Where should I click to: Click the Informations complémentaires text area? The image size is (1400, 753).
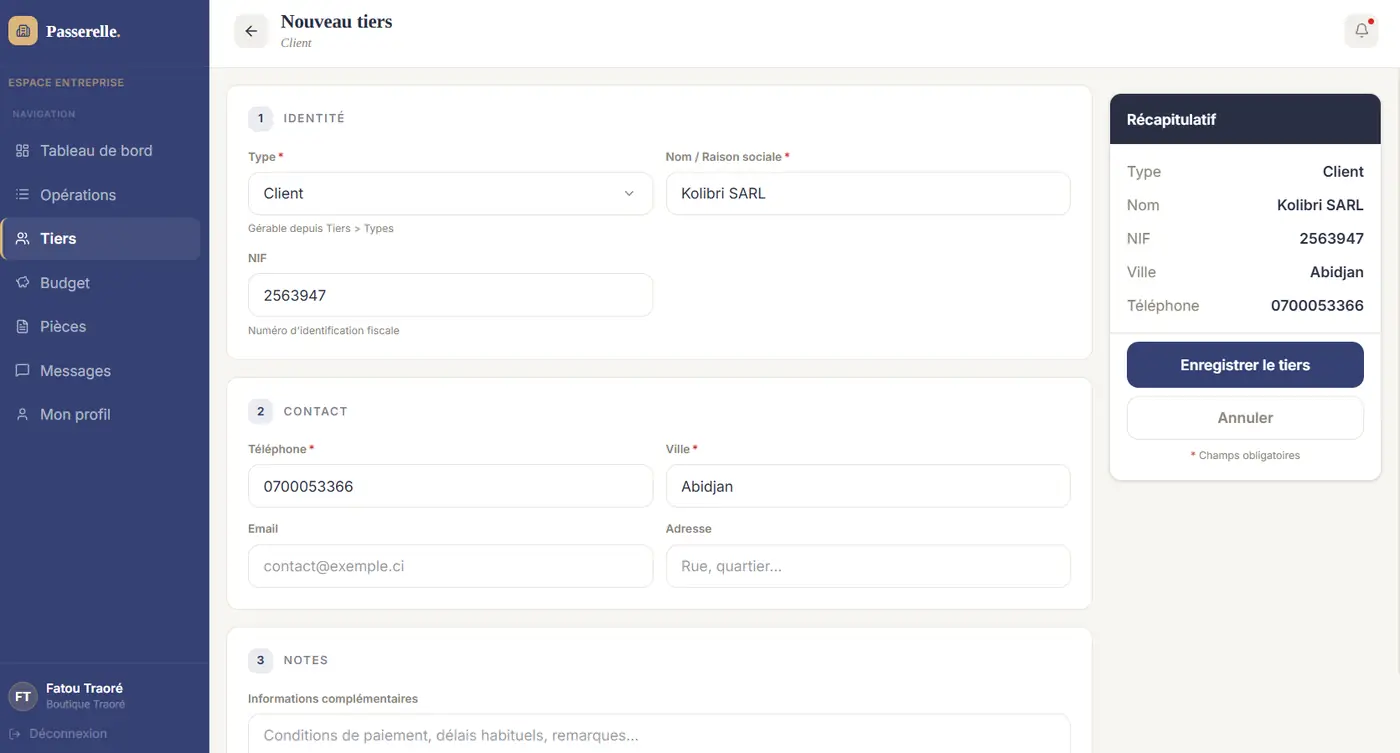pyautogui.click(x=659, y=734)
